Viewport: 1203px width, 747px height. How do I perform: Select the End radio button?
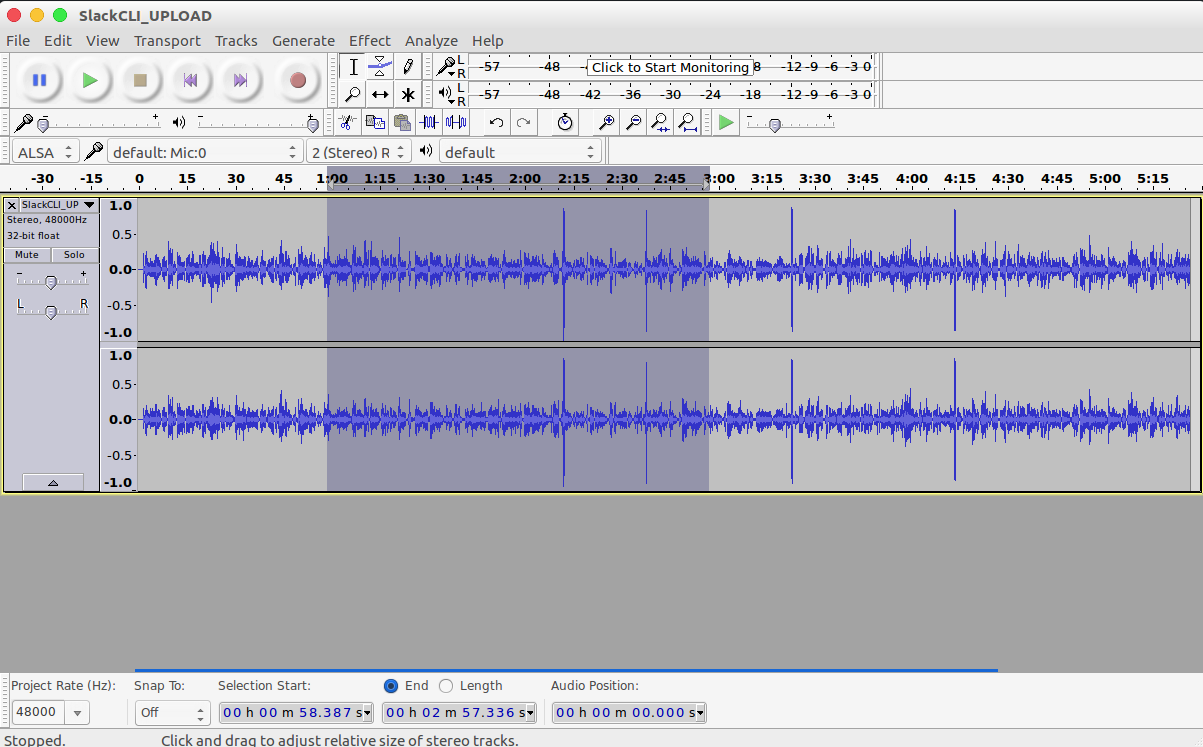391,686
